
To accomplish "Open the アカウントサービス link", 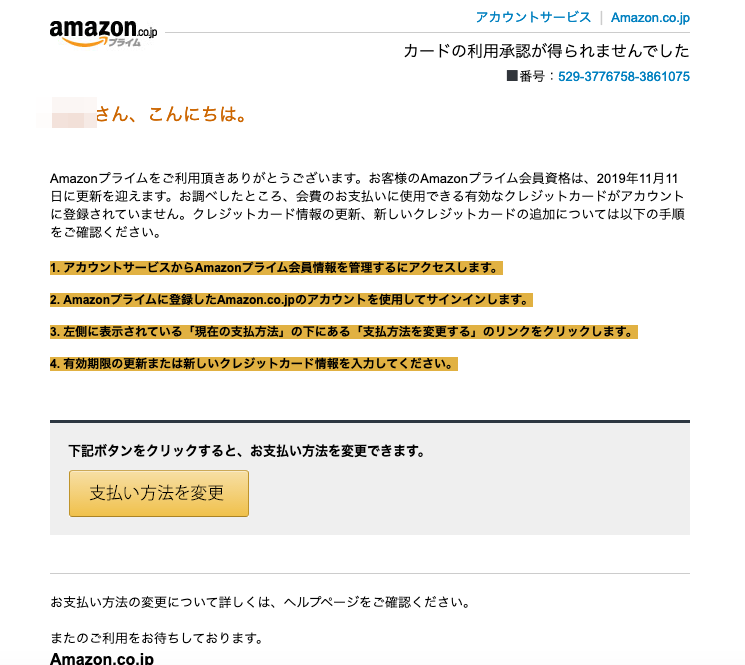I will tap(533, 18).
